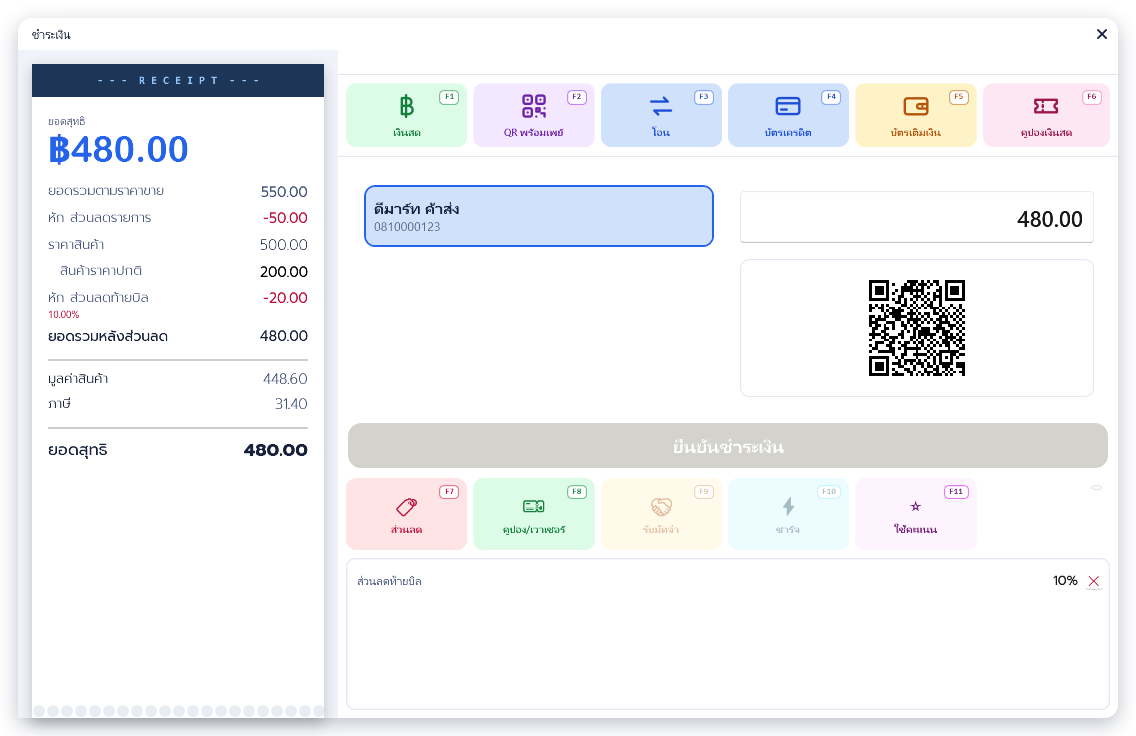Viewport: 1136px width, 736px height.
Task: Close the payment dialog with the X
Action: pos(1102,34)
